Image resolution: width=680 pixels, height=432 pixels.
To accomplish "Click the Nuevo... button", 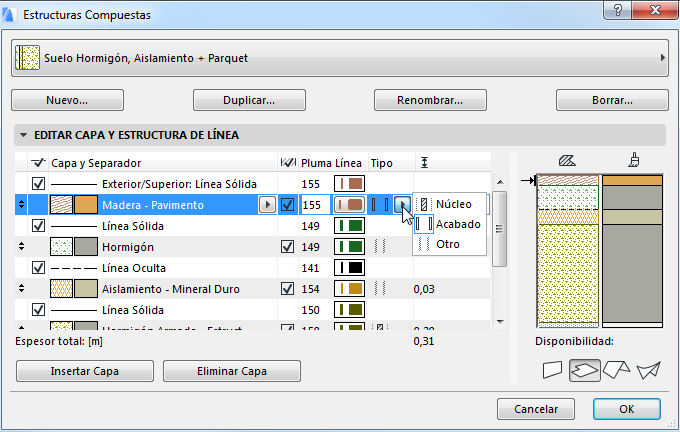I will click(67, 100).
